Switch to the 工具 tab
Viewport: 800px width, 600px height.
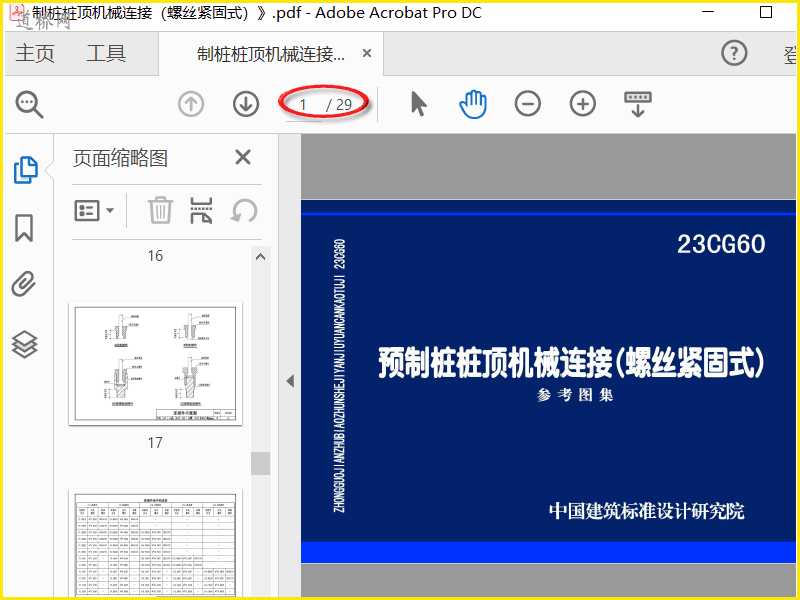pos(106,53)
